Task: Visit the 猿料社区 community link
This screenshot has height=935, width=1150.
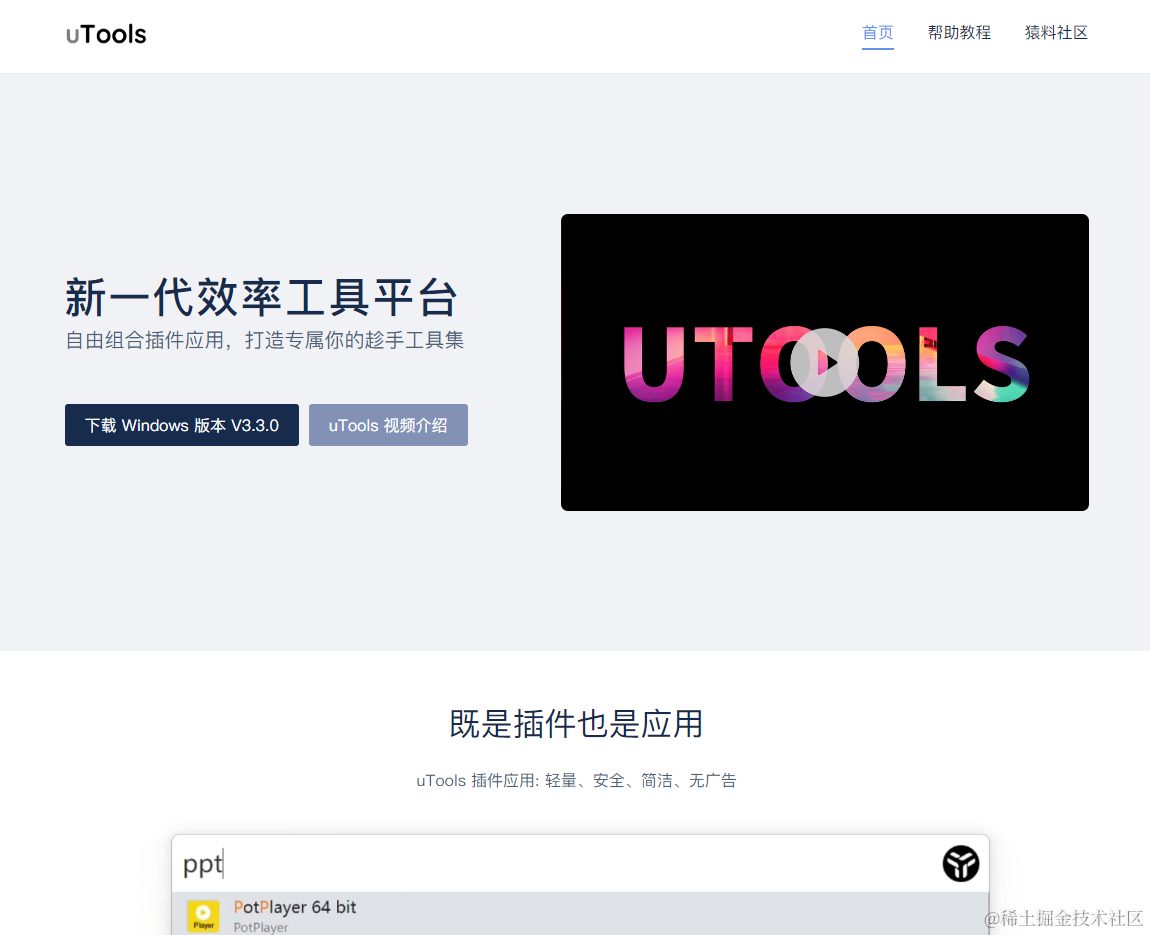Action: click(1056, 33)
